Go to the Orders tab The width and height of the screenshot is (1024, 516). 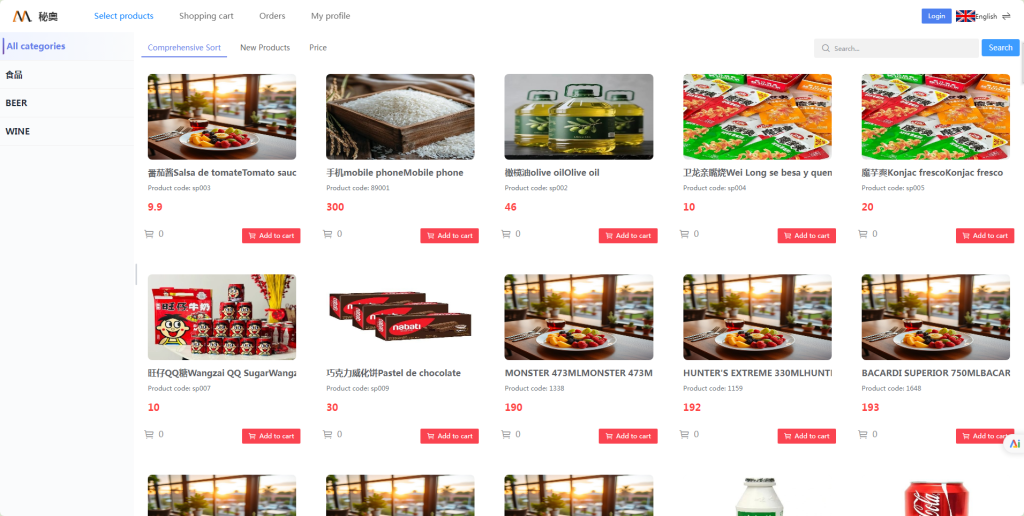point(272,16)
